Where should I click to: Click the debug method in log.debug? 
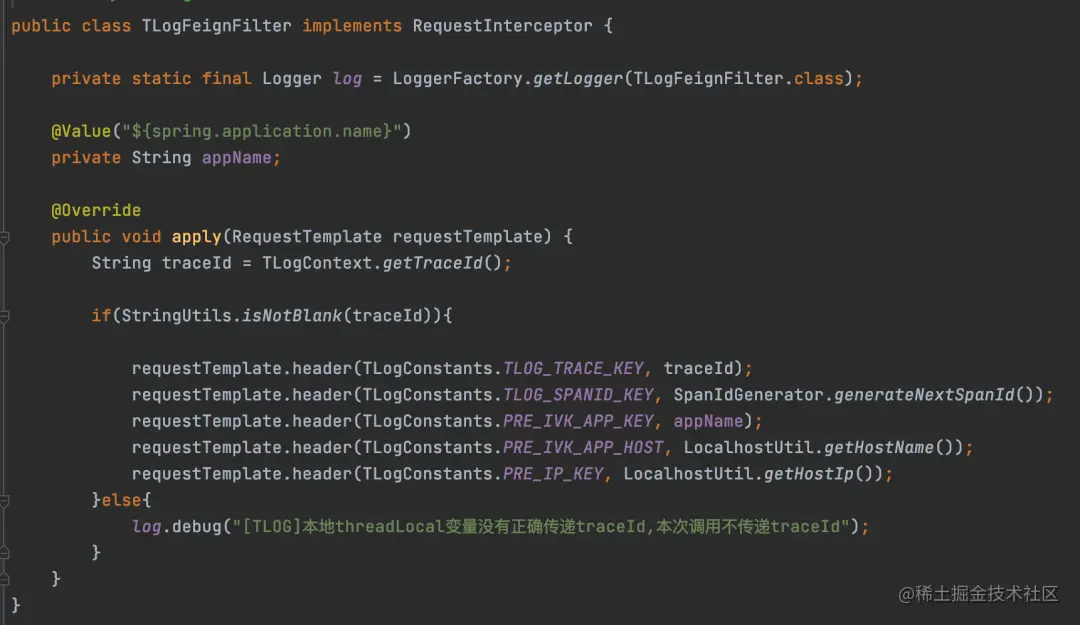pyautogui.click(x=196, y=526)
